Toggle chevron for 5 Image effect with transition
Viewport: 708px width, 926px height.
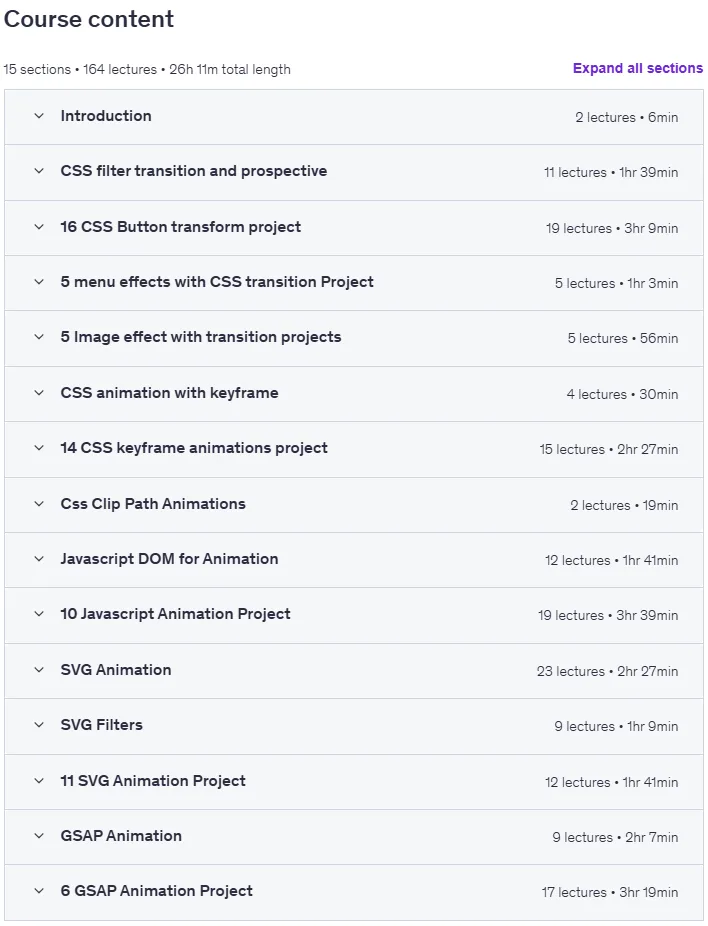click(39, 337)
